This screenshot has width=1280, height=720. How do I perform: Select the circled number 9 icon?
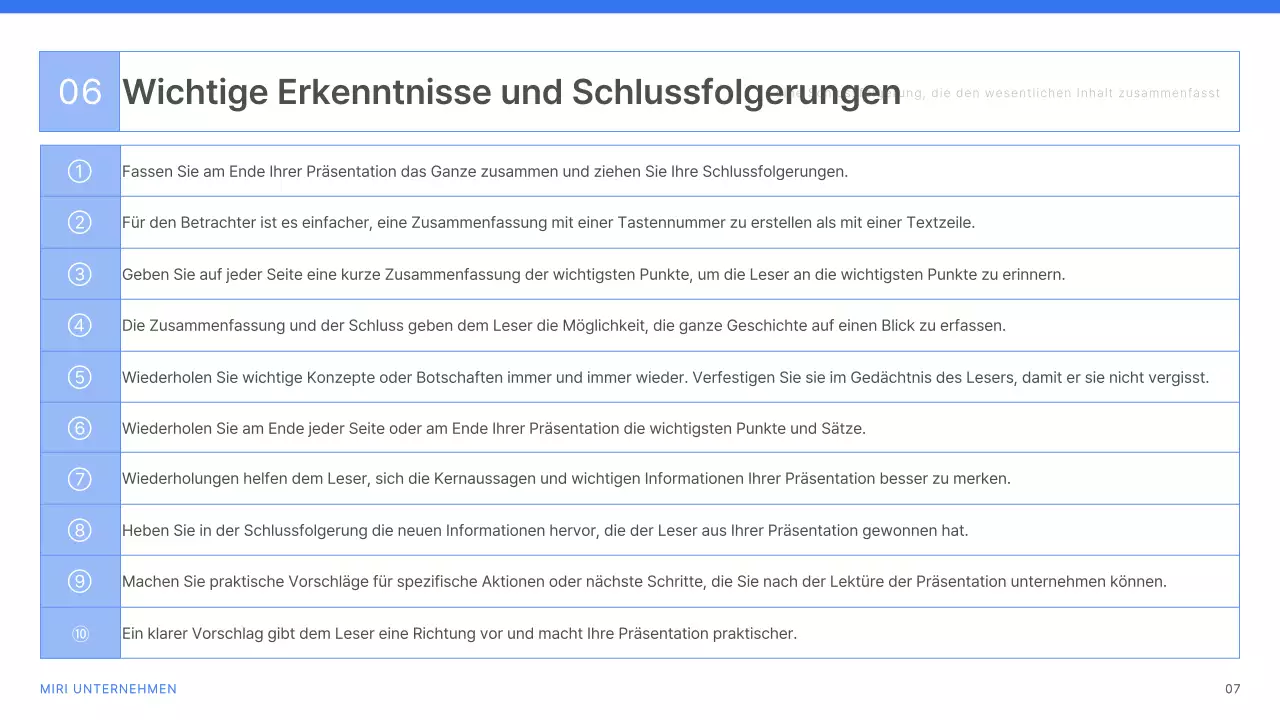pos(79,581)
